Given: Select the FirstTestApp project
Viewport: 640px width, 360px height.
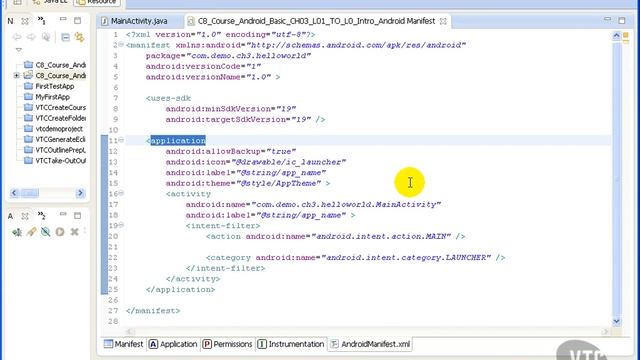Looking at the screenshot, I should [55, 86].
